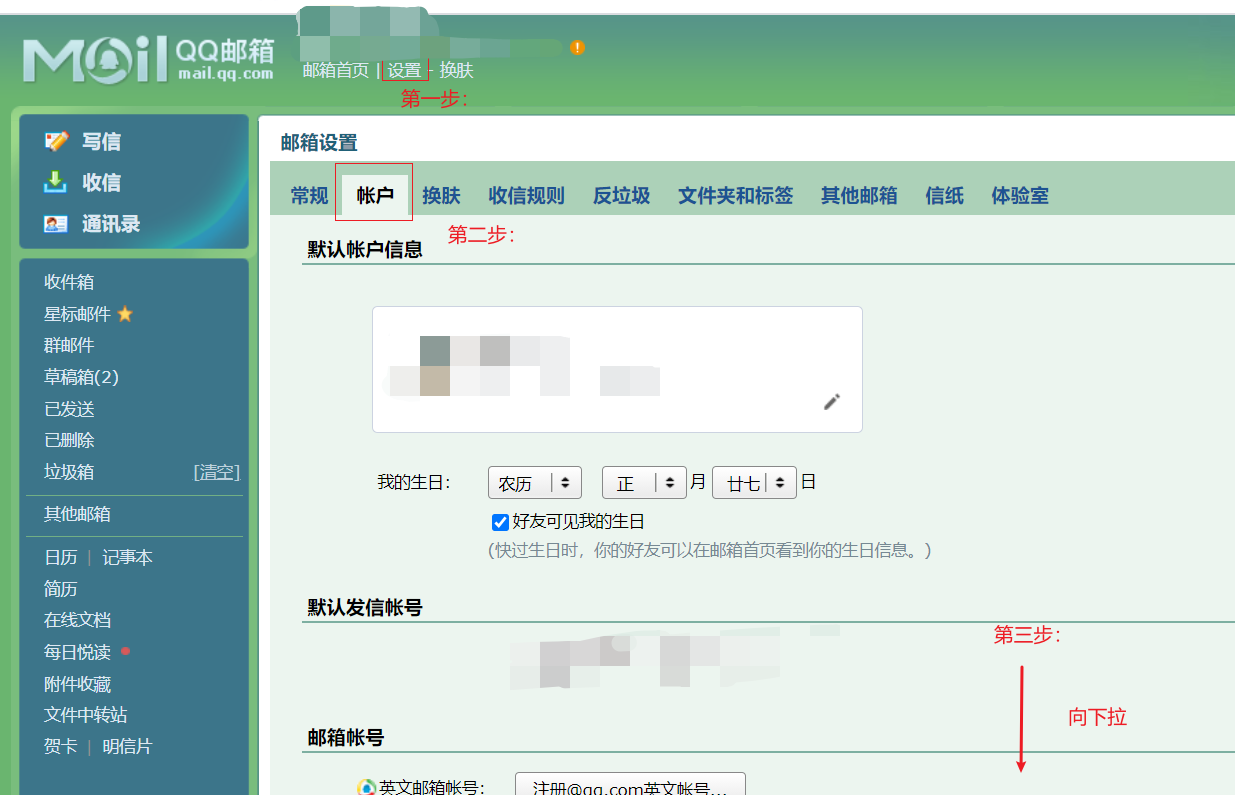Click the pencil edit icon on account card
The width and height of the screenshot is (1235, 795).
(831, 401)
